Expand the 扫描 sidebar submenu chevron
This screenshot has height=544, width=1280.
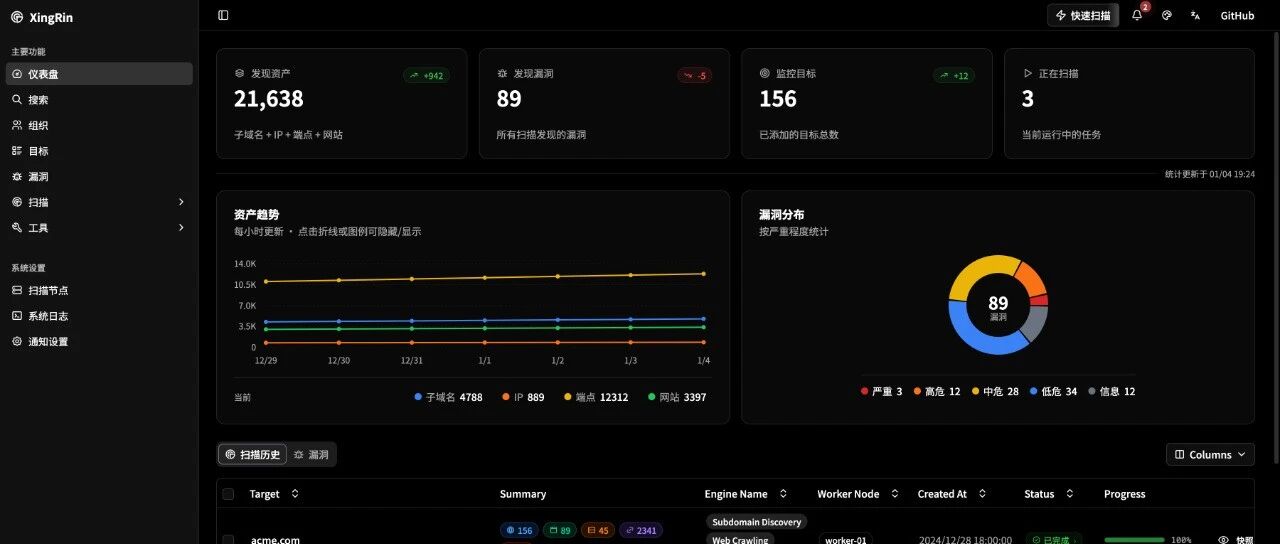tap(181, 202)
